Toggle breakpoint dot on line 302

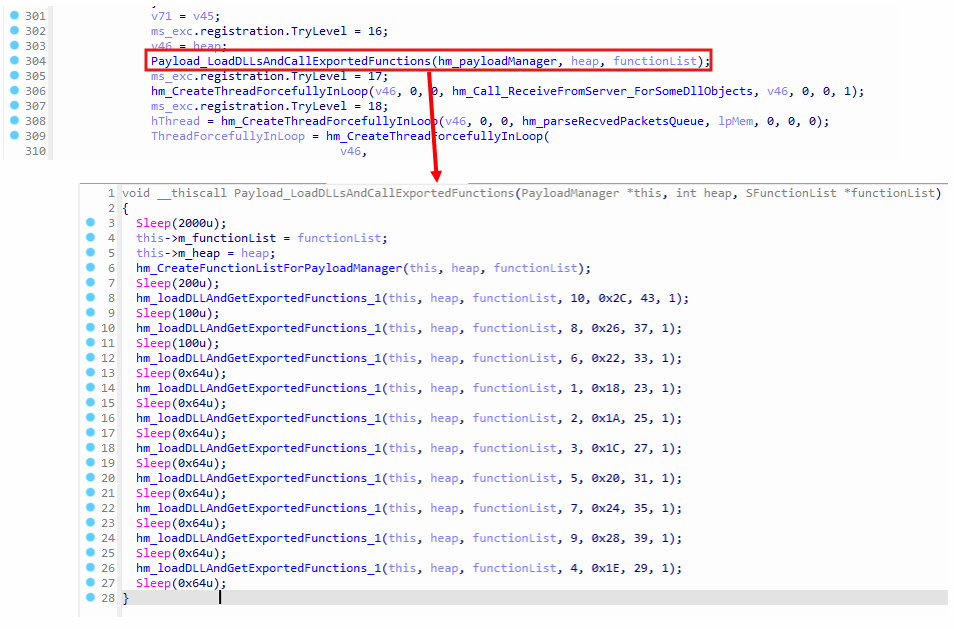(x=15, y=30)
